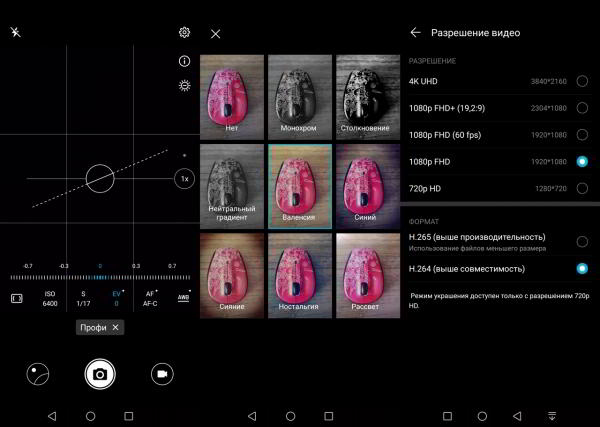Close the filter selection screen
This screenshot has height=427, width=600.
[x=216, y=34]
